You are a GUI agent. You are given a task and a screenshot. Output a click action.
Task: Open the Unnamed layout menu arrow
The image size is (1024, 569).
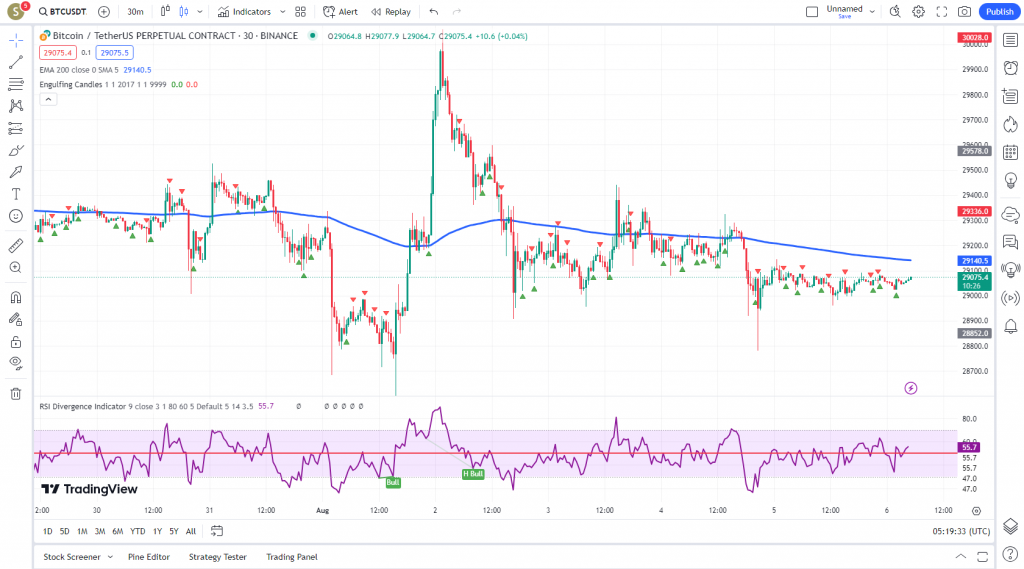click(x=872, y=12)
